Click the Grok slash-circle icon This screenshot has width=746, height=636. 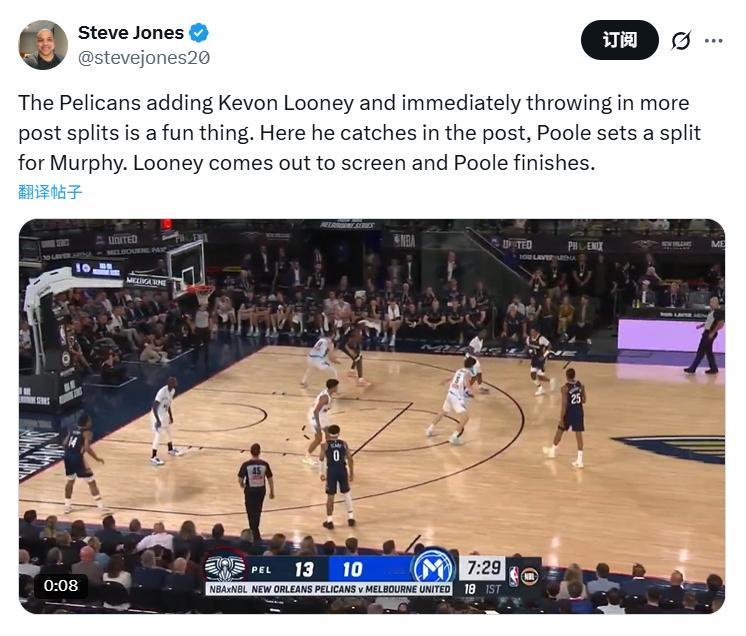[x=680, y=40]
